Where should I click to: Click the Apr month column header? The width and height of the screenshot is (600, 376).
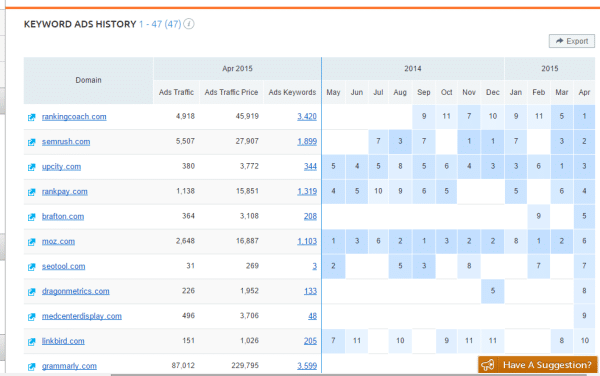click(x=584, y=92)
